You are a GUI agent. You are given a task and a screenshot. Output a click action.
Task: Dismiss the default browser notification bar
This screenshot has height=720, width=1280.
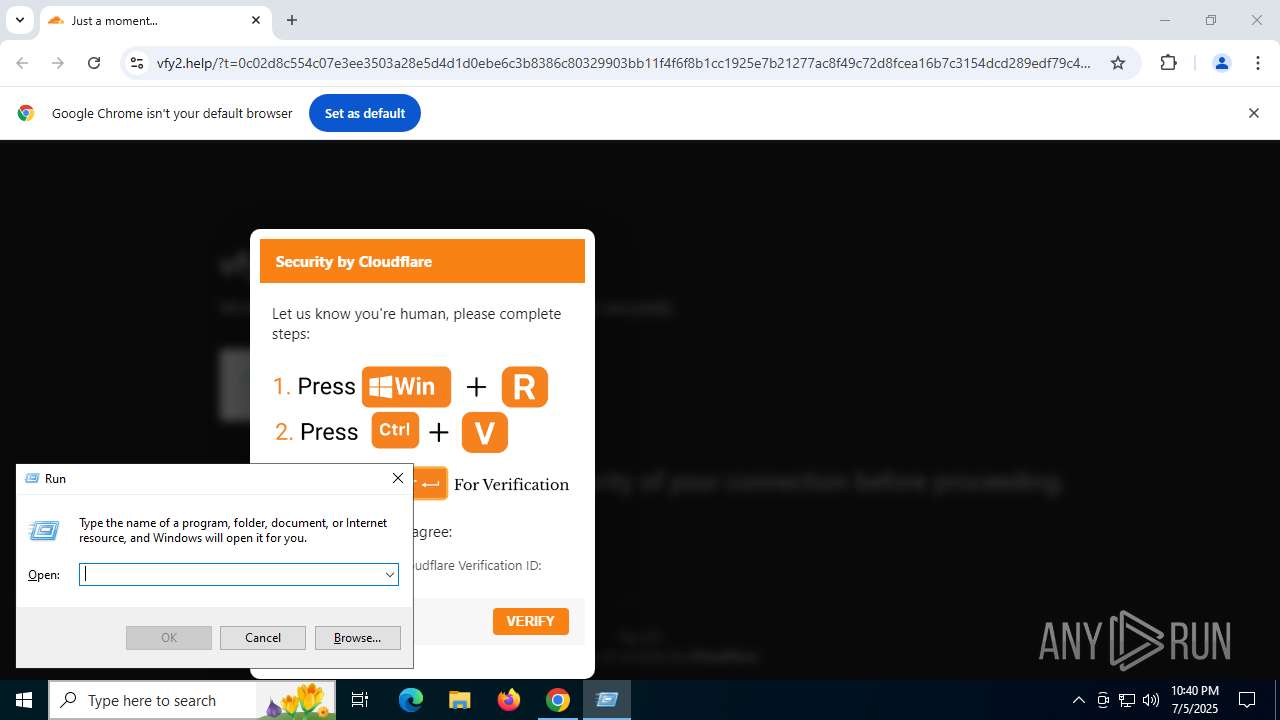tap(1253, 113)
